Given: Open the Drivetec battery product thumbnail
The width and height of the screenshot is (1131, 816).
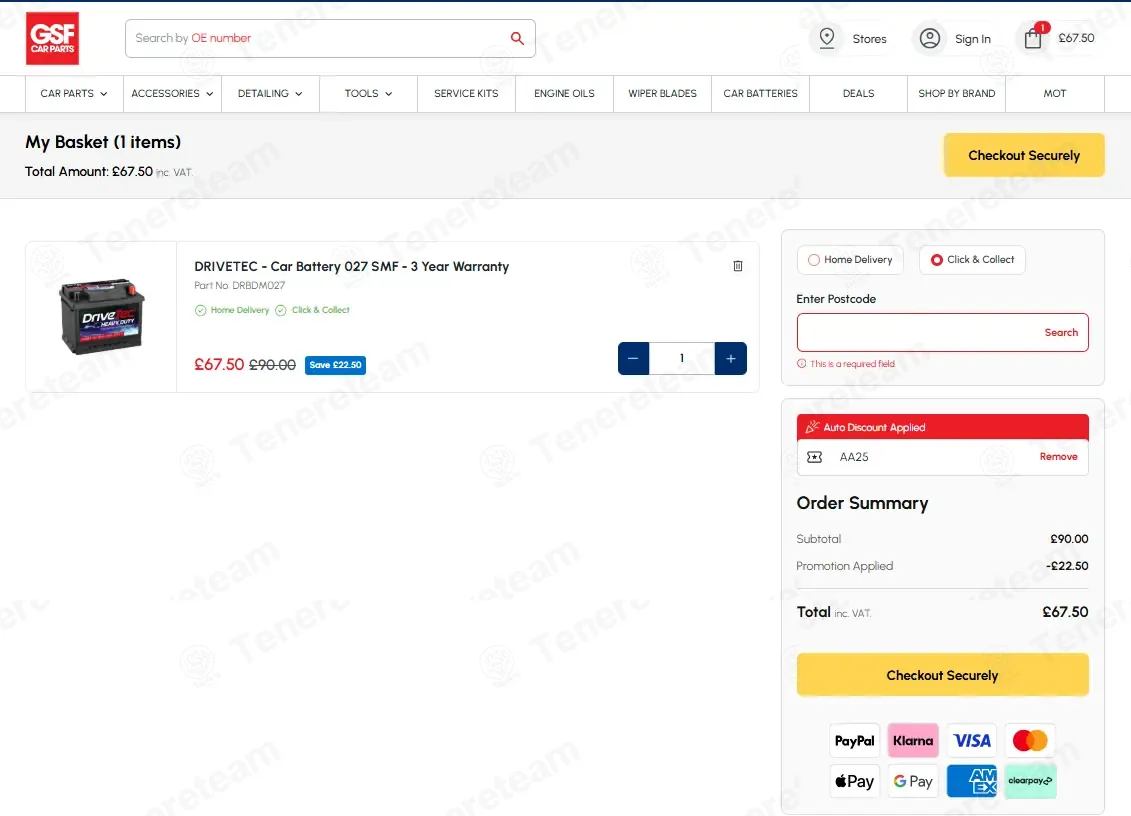Looking at the screenshot, I should tap(102, 317).
